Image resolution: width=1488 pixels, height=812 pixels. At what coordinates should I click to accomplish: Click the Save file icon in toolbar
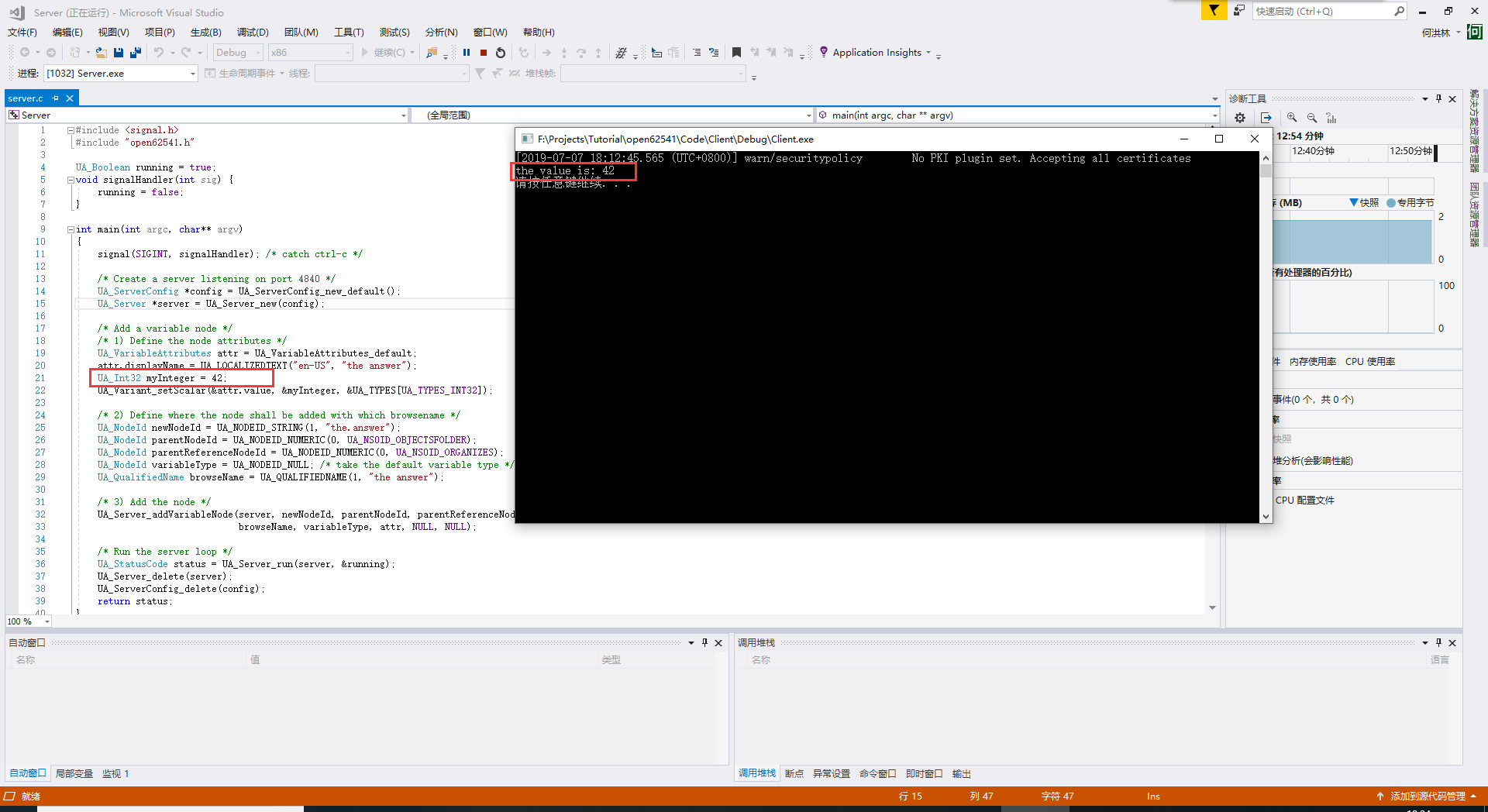[x=119, y=53]
